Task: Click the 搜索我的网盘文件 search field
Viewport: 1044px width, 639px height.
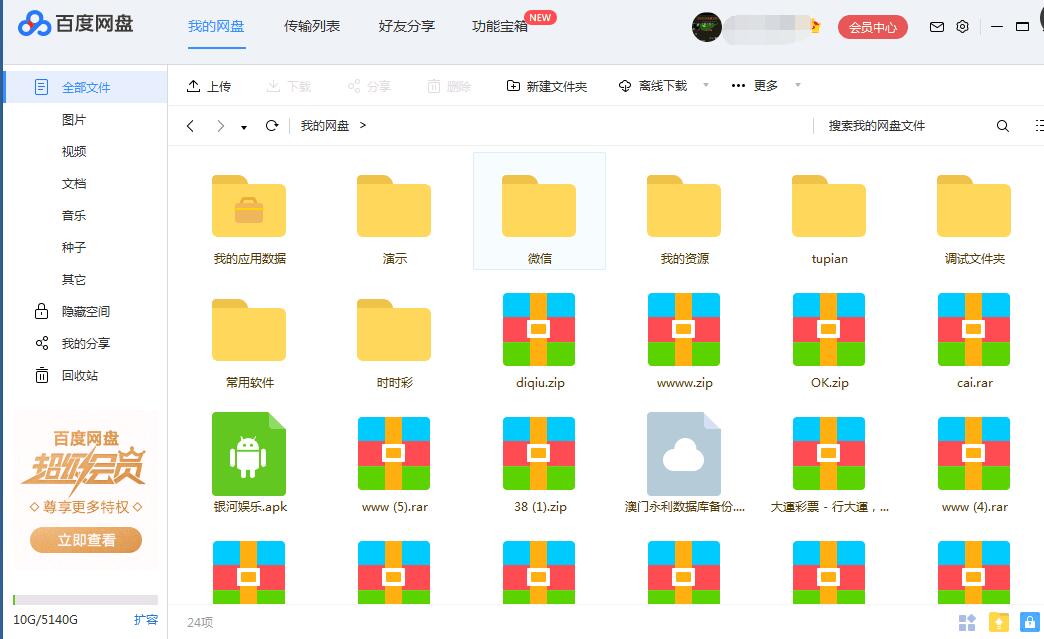Action: [x=906, y=126]
